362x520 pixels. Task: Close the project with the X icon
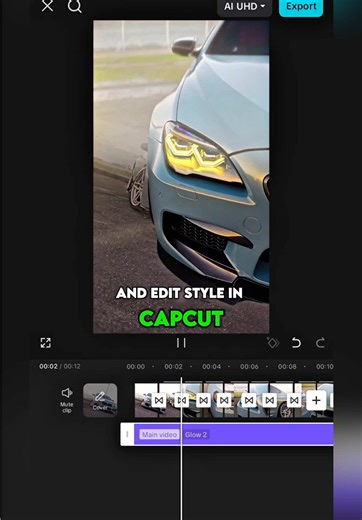coord(47,6)
